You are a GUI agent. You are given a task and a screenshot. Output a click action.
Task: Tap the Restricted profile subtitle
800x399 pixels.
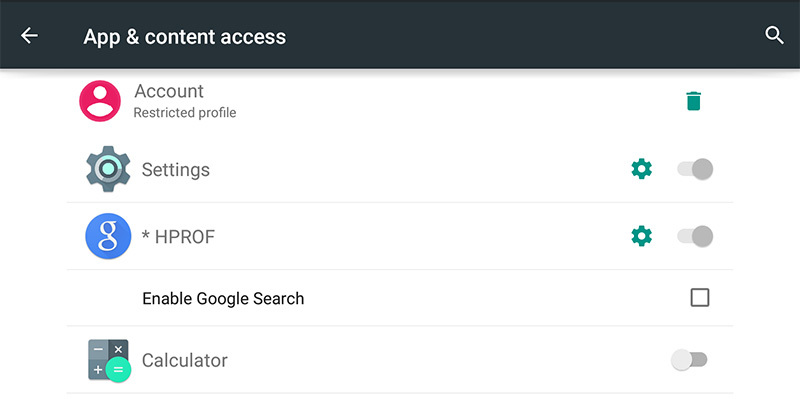click(185, 113)
